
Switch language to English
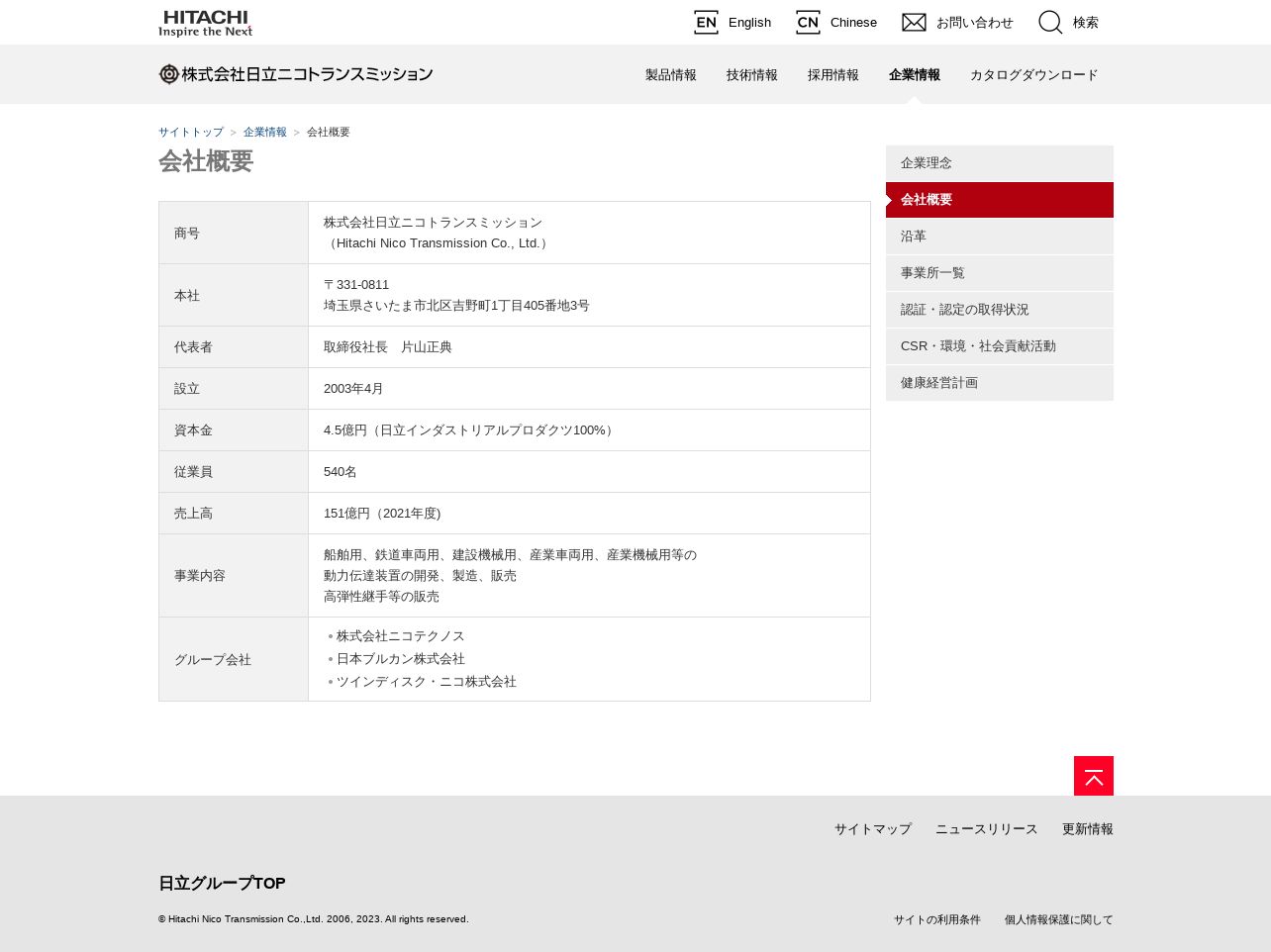749,23
